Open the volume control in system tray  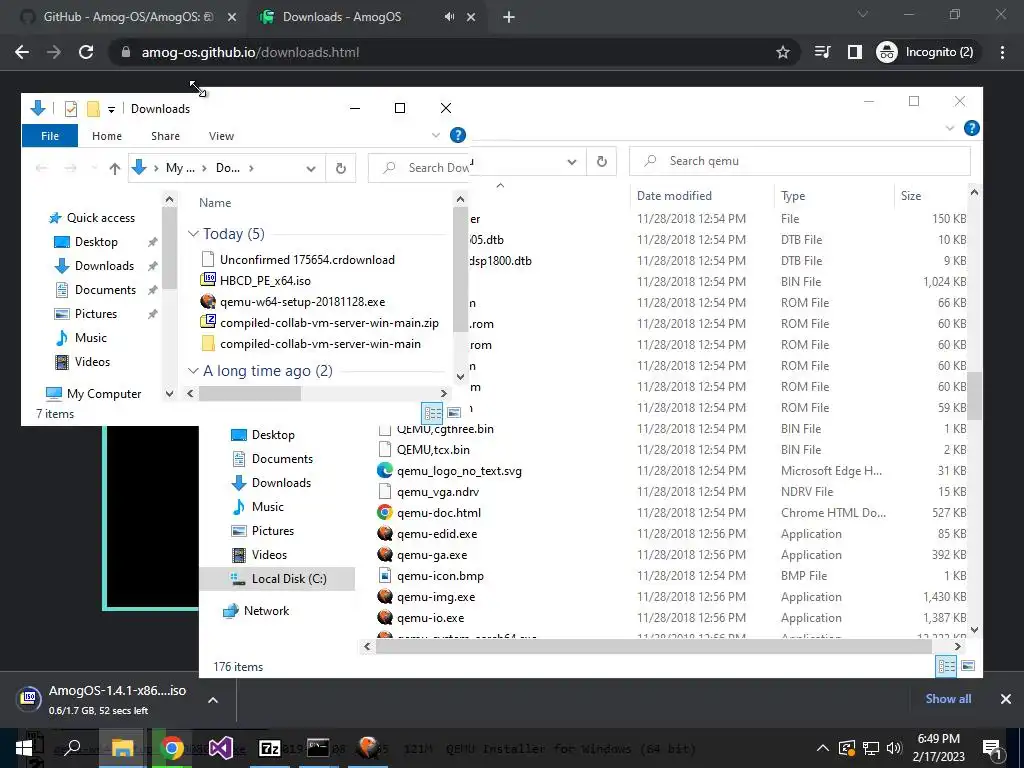(894, 748)
